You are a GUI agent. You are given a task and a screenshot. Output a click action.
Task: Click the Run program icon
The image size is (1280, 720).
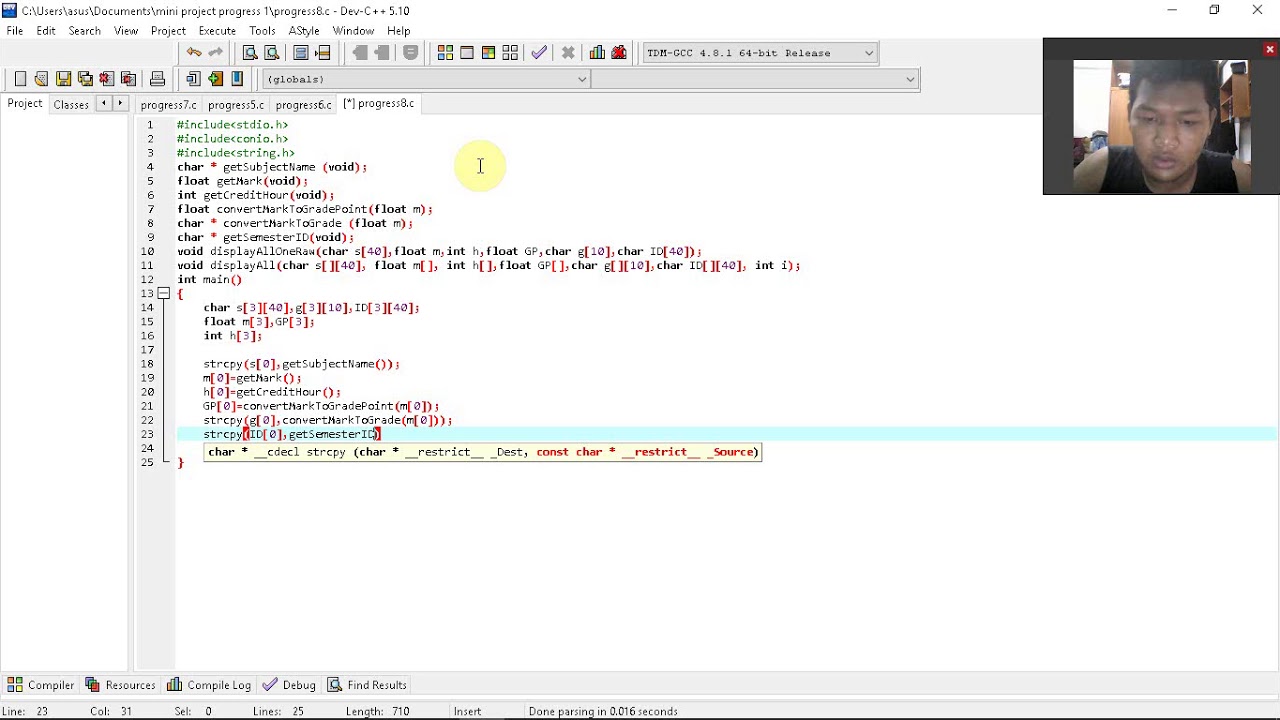(x=467, y=53)
